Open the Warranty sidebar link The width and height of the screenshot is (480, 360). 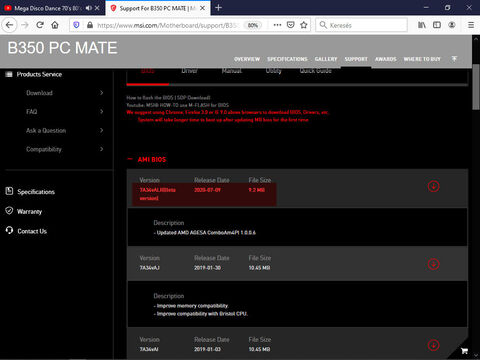pyautogui.click(x=29, y=212)
